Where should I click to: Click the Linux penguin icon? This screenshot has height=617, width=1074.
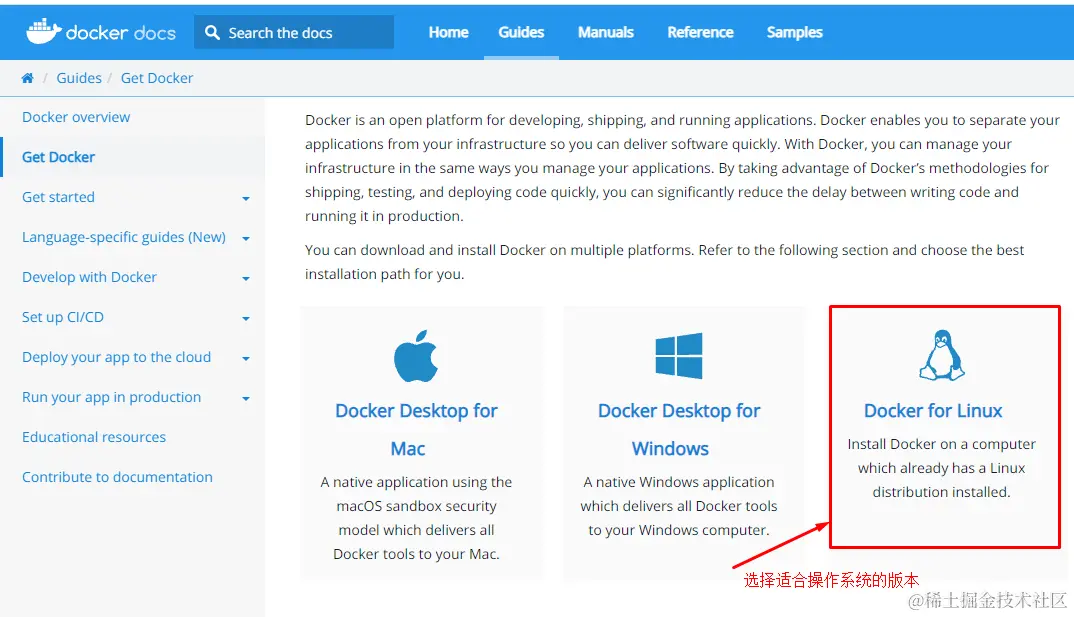tap(942, 355)
